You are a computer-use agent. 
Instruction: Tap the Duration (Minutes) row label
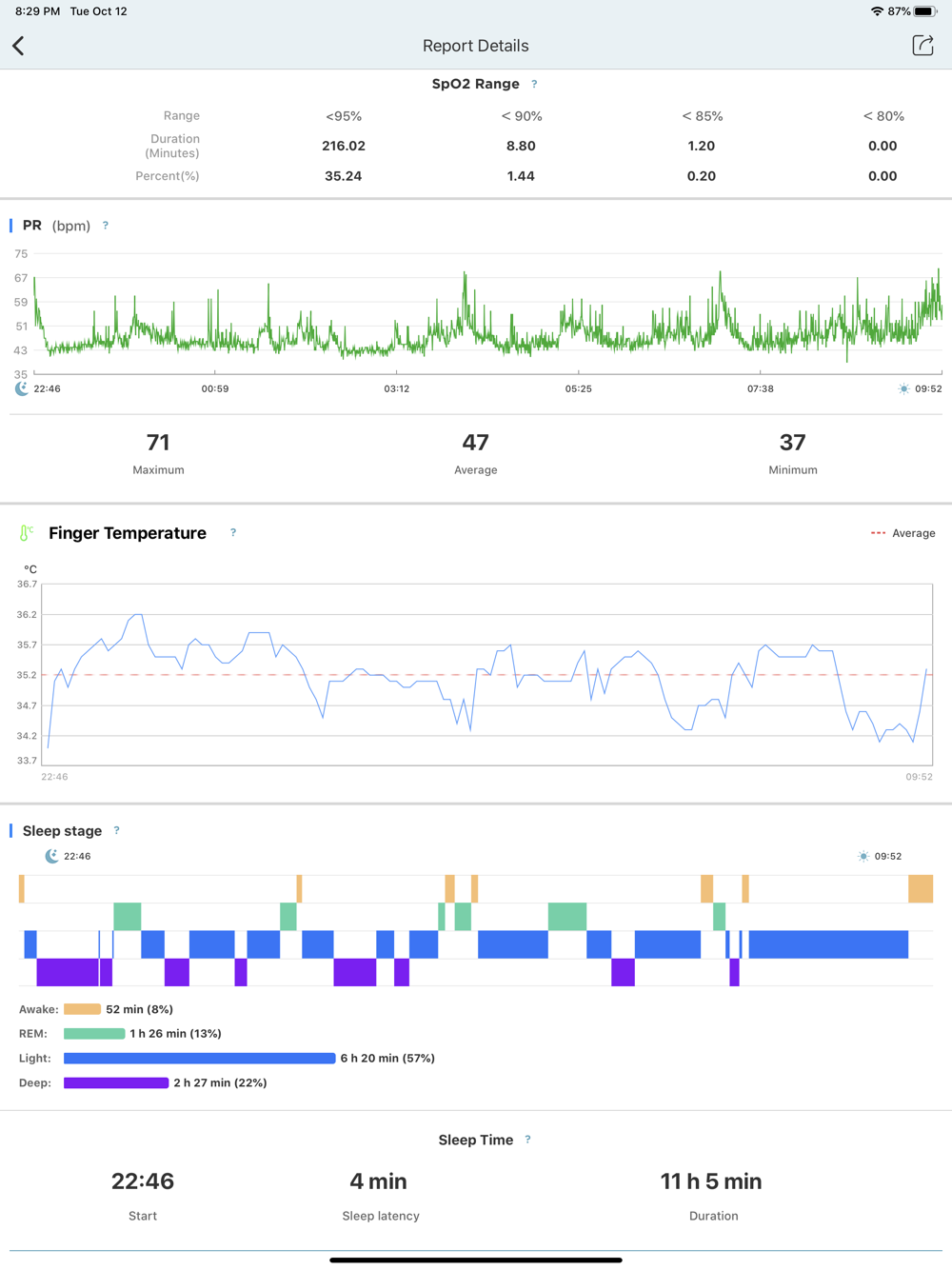pos(172,146)
